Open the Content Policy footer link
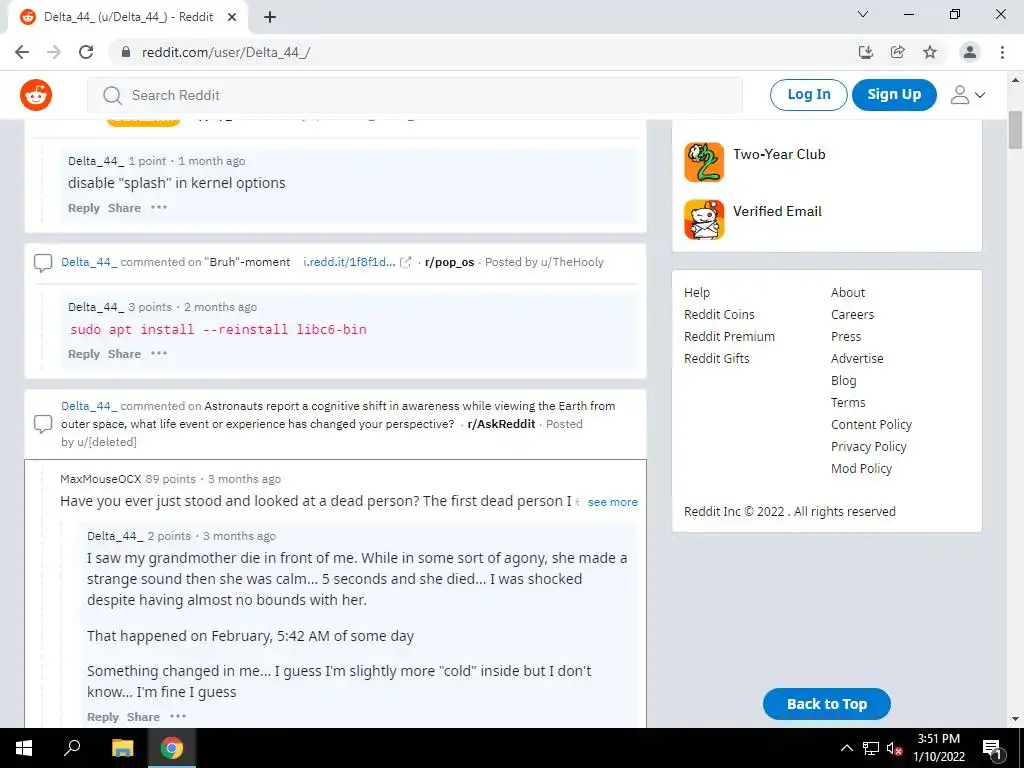The height and width of the screenshot is (768, 1024). (x=871, y=424)
